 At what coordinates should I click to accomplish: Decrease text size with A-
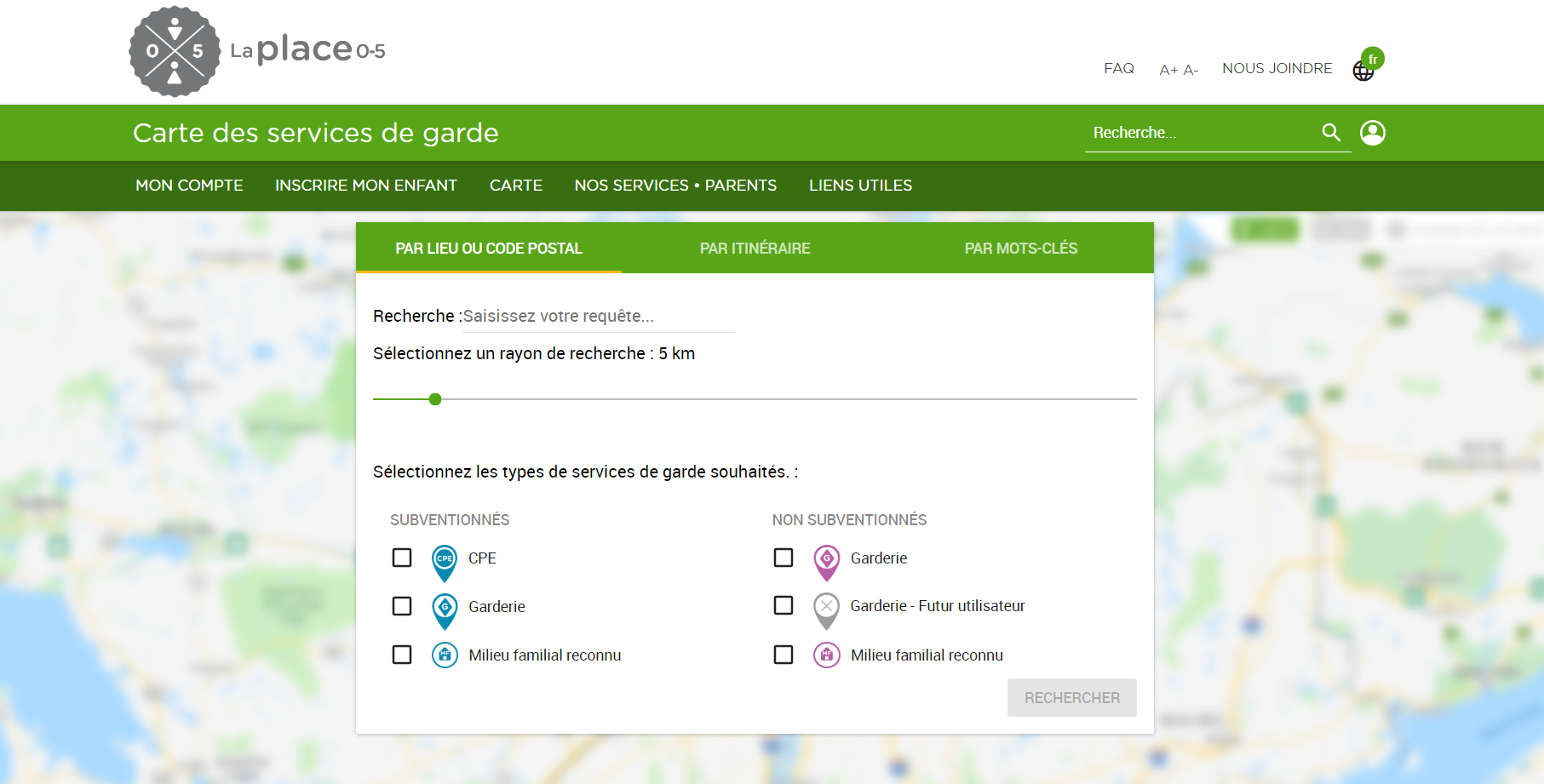[x=1191, y=70]
